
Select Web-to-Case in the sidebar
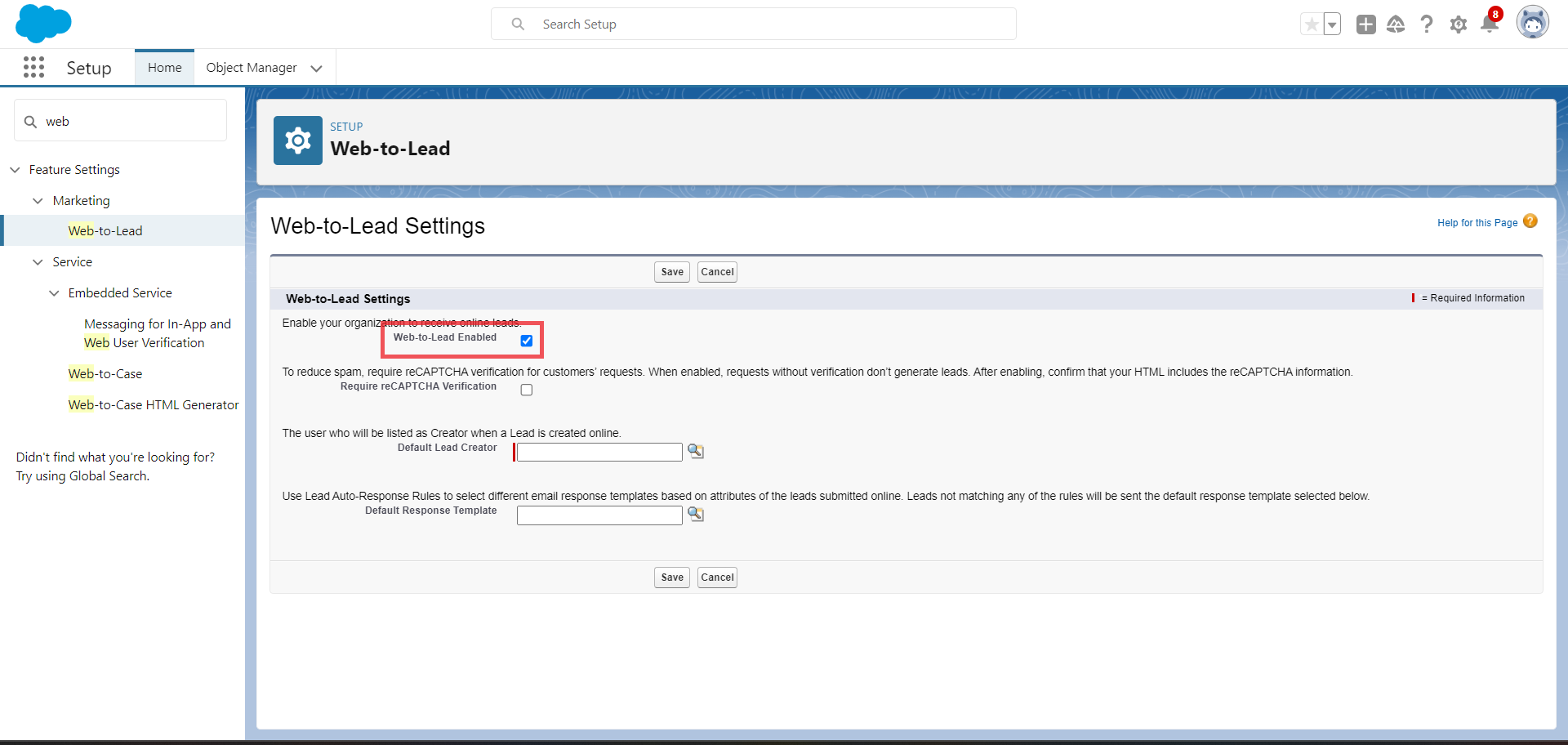(x=105, y=373)
